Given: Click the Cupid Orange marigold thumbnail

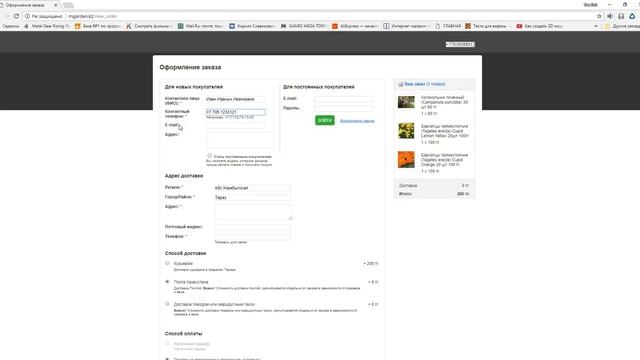Looking at the screenshot, I should point(406,160).
